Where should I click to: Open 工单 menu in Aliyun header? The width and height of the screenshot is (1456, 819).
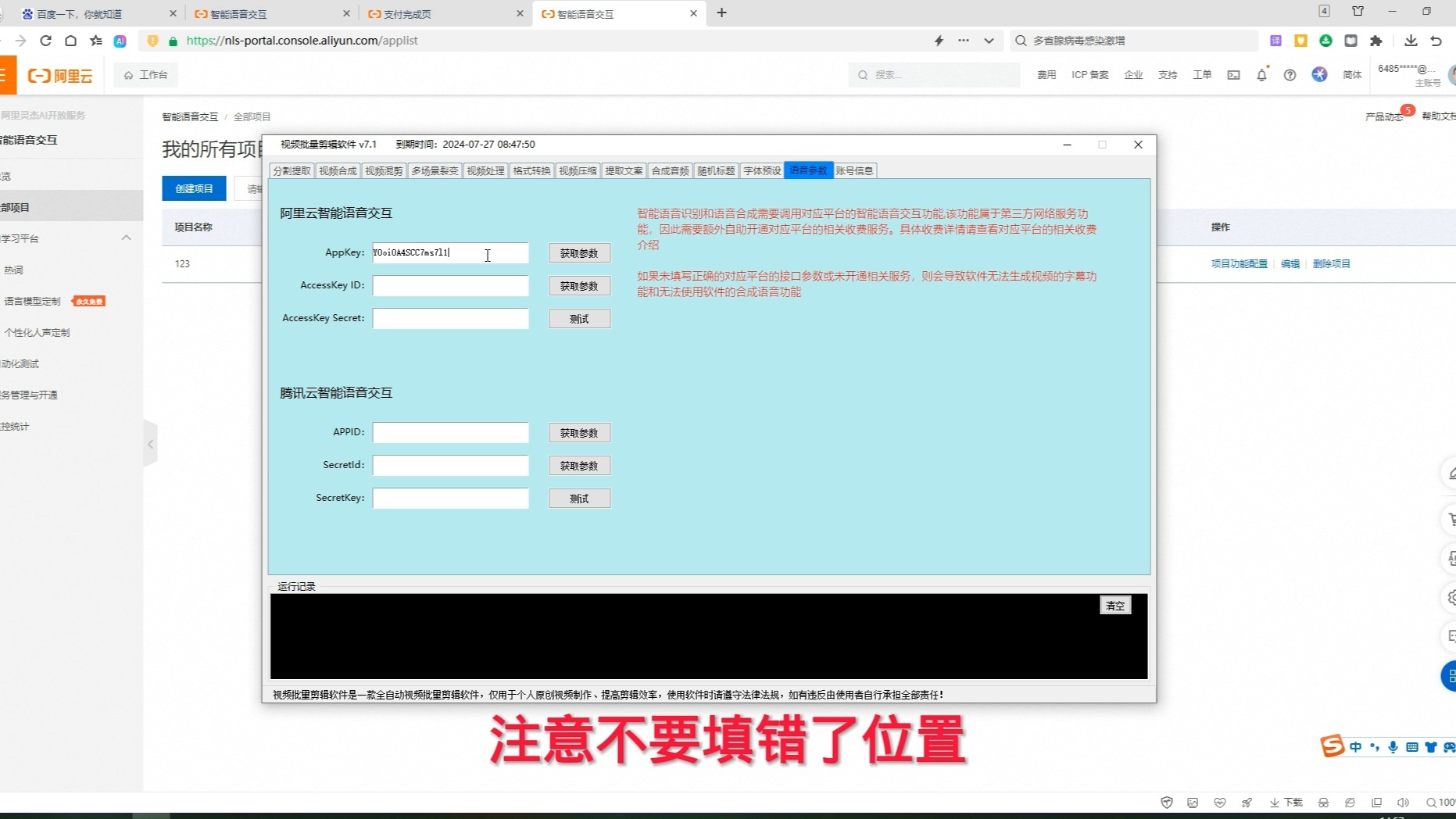tap(1202, 75)
